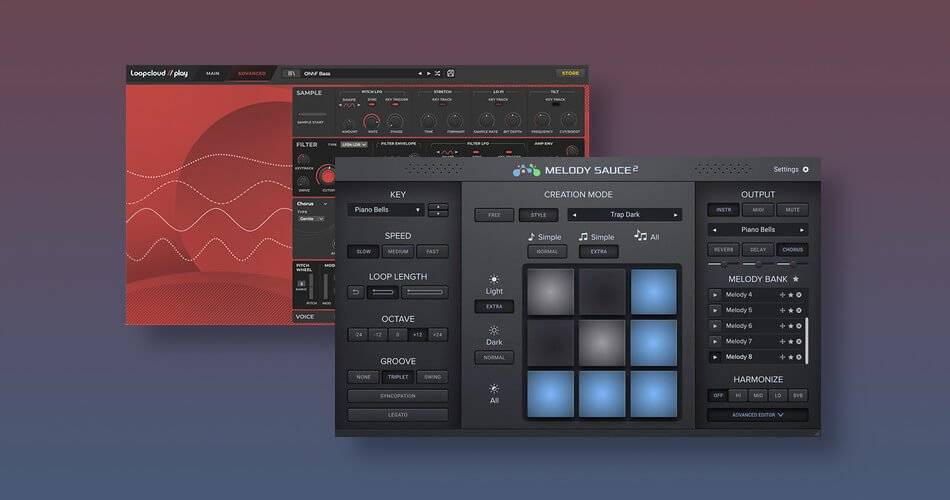Switch to Loopcloud Play MAIN tab
The height and width of the screenshot is (500, 950).
pyautogui.click(x=213, y=73)
